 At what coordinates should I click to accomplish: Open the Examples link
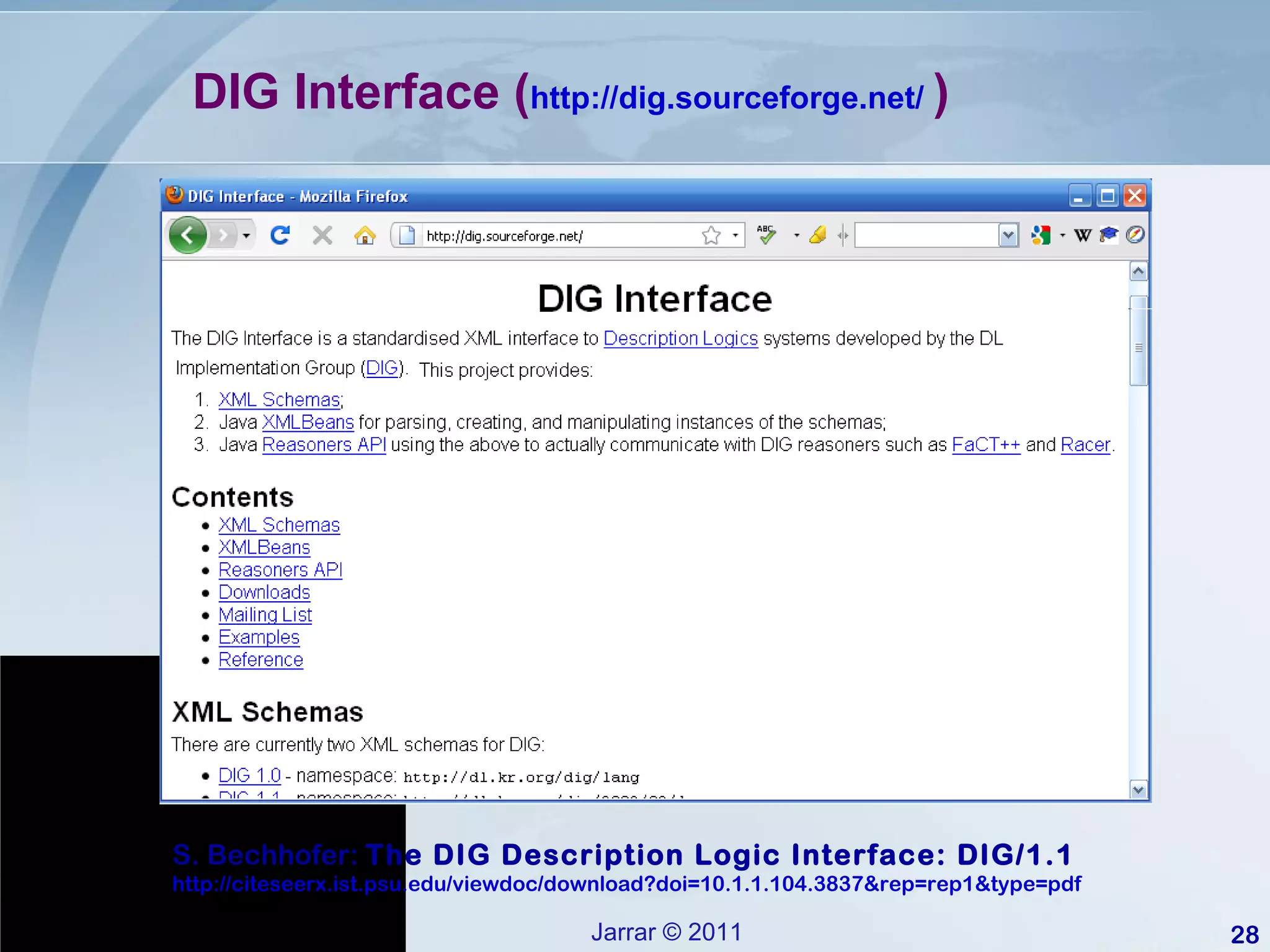[259, 637]
